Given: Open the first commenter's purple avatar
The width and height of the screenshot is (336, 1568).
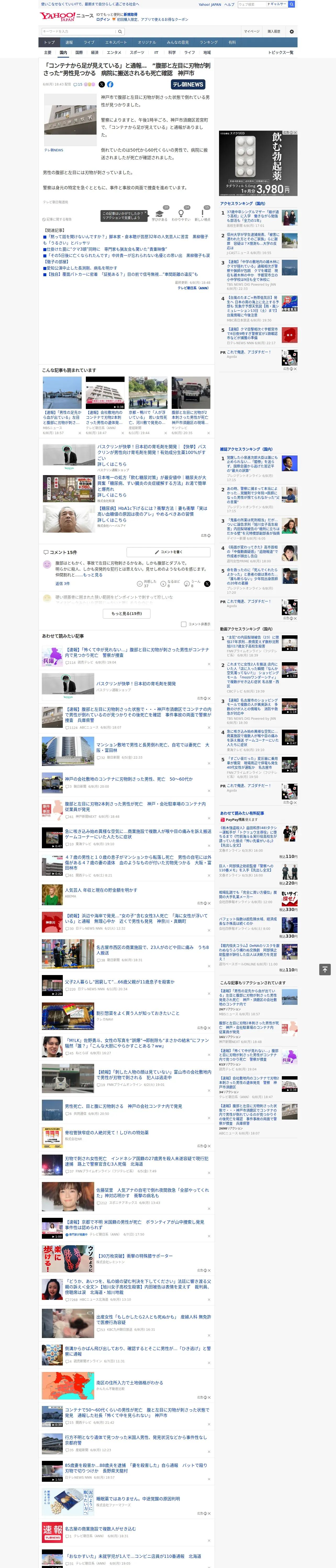Looking at the screenshot, I should click(x=47, y=564).
